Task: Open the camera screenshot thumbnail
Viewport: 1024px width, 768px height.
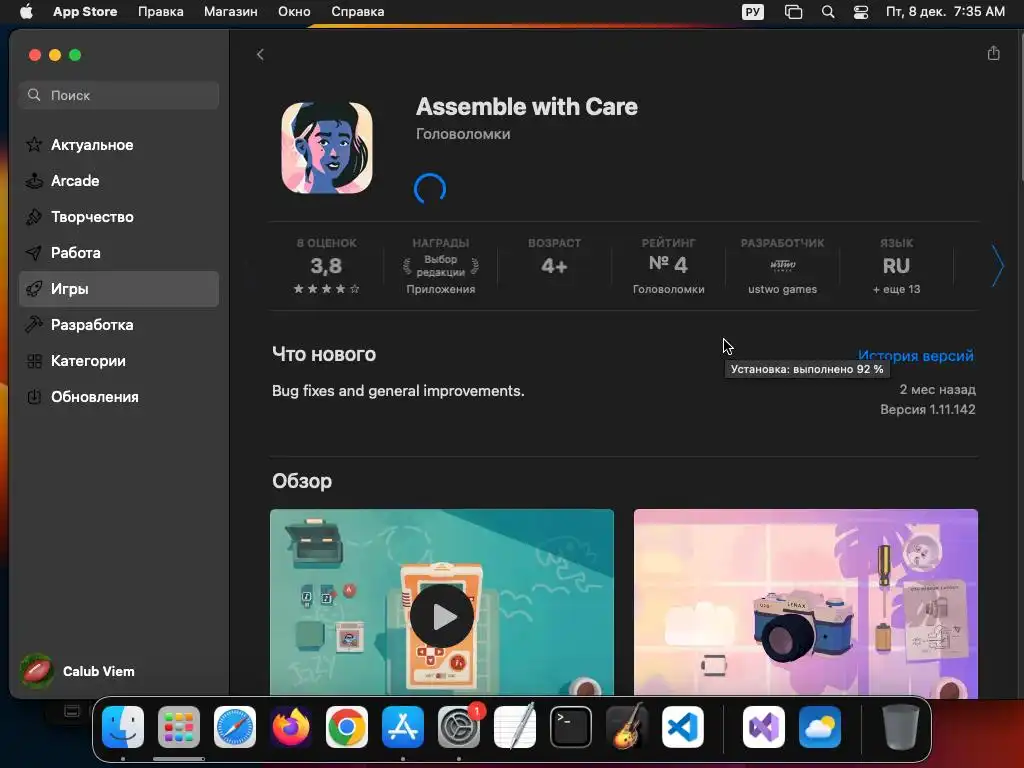Action: [x=806, y=603]
